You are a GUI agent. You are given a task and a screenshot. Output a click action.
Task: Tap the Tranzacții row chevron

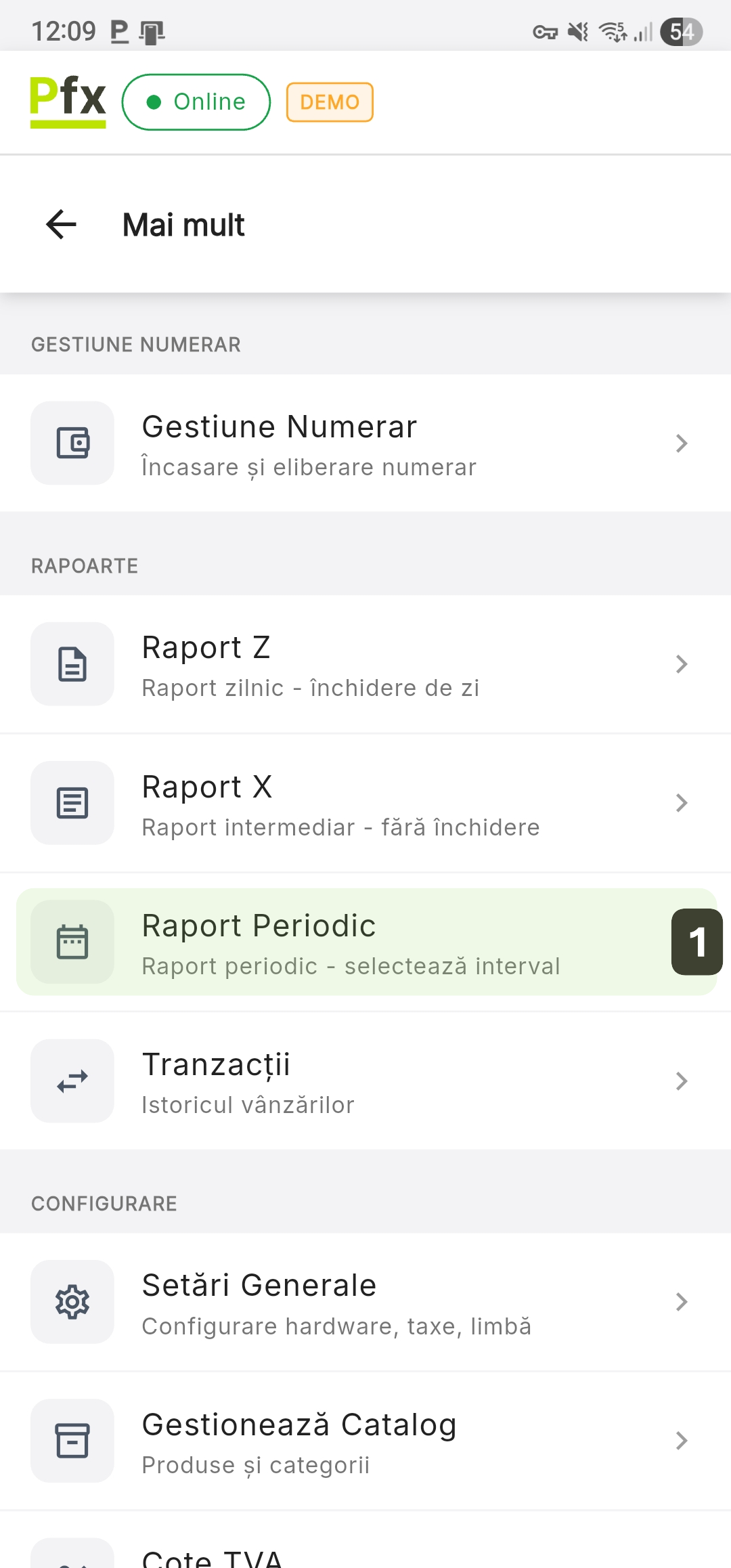click(682, 1081)
